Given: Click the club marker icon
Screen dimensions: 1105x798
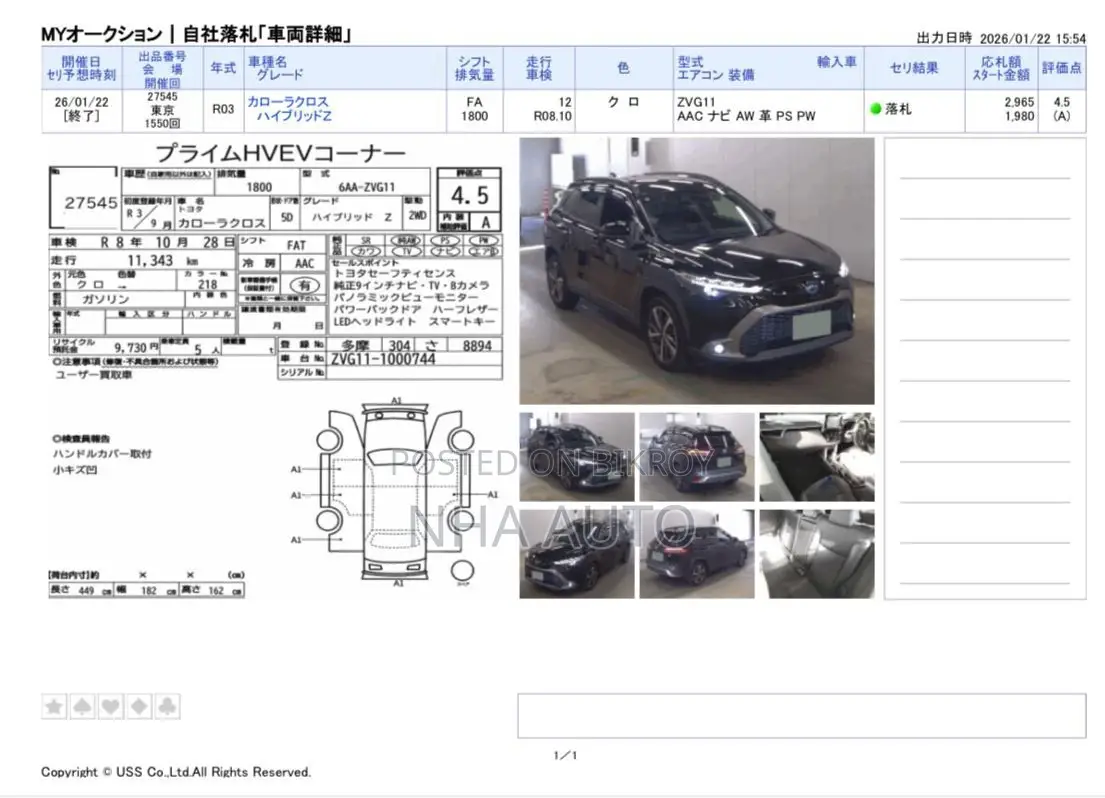Looking at the screenshot, I should point(167,706).
